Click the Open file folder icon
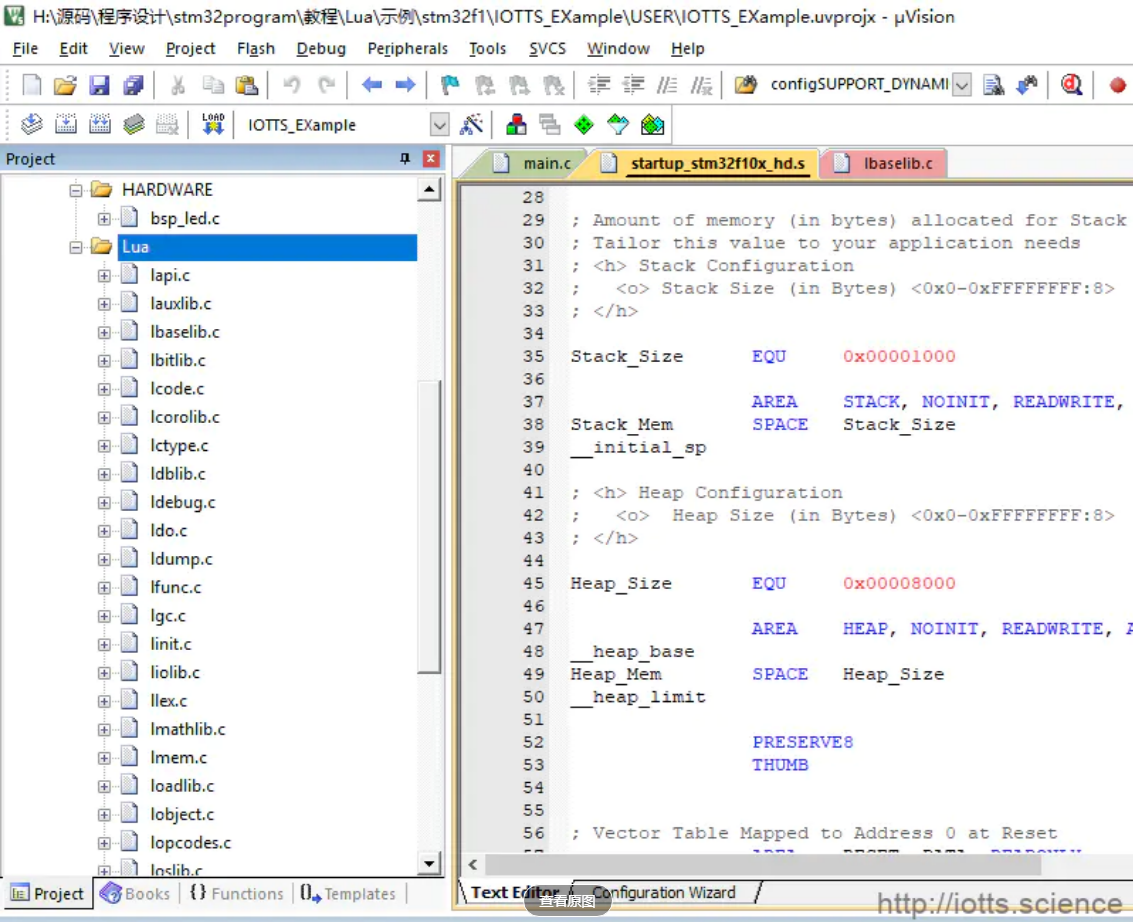The width and height of the screenshot is (1133, 922). coord(65,85)
